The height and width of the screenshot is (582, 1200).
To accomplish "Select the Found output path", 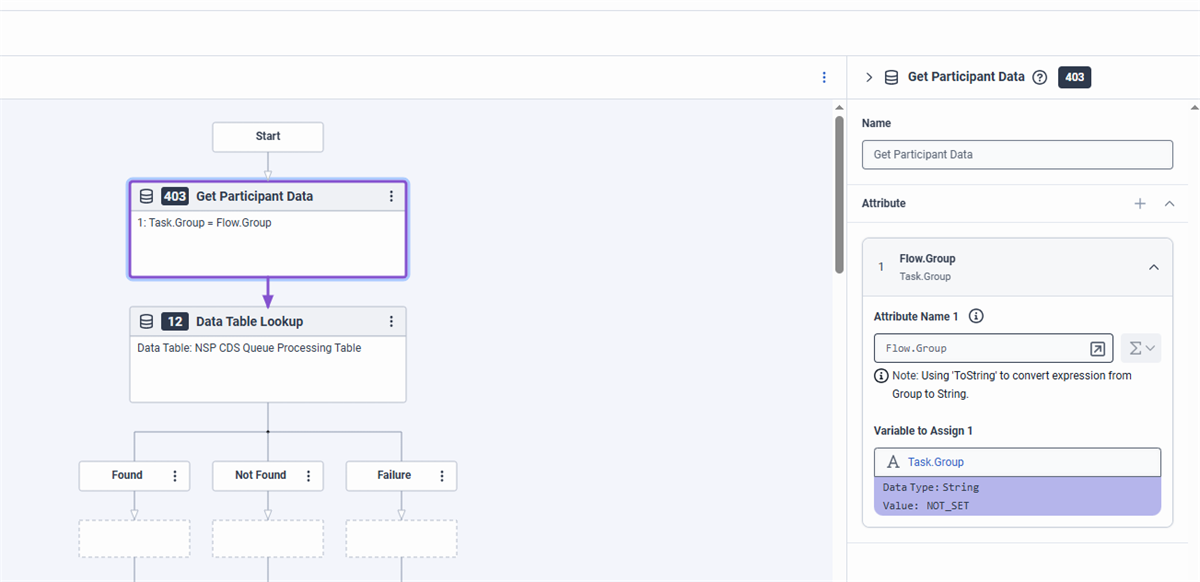I will pos(127,476).
